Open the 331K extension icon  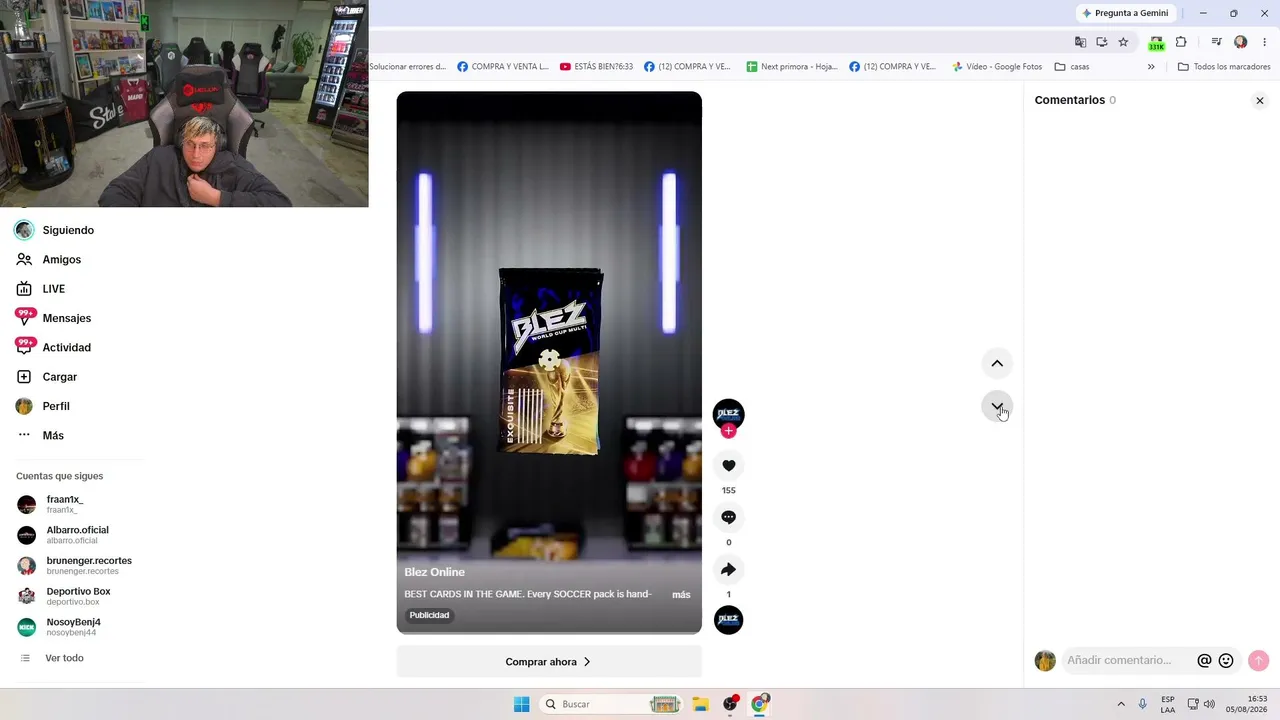pyautogui.click(x=1157, y=43)
